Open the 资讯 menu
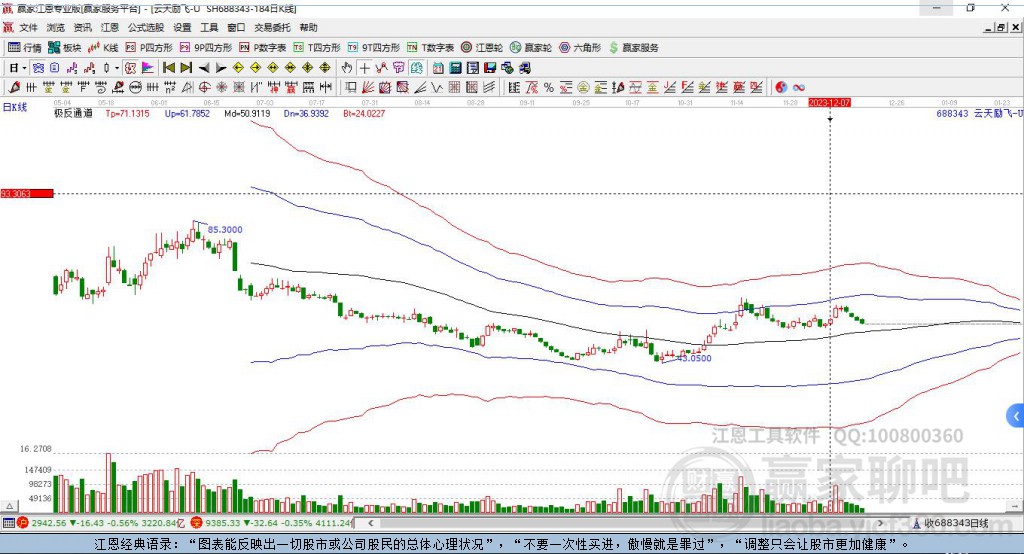Image resolution: width=1024 pixels, height=554 pixels. (82, 27)
